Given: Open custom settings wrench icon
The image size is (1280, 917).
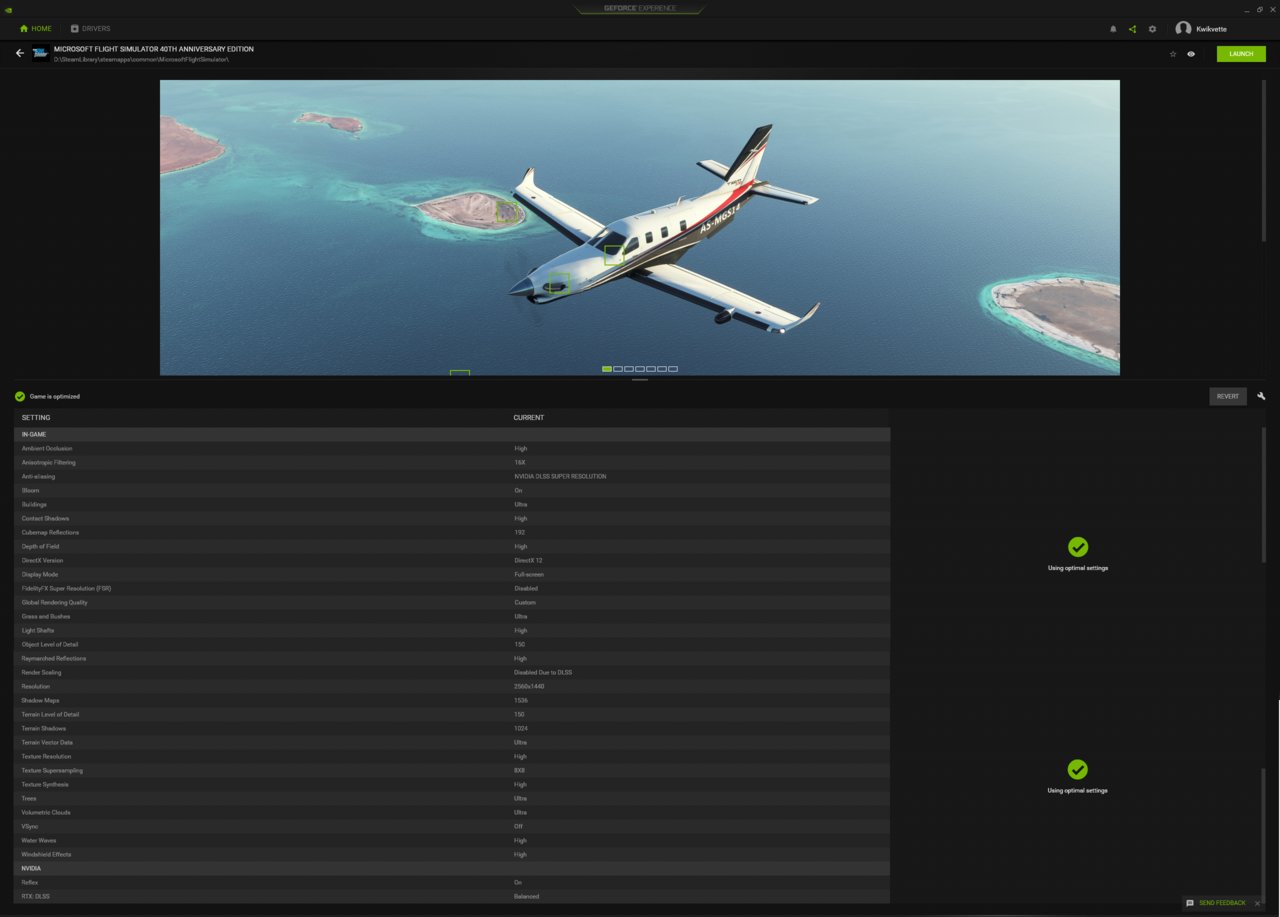Looking at the screenshot, I should coord(1261,396).
